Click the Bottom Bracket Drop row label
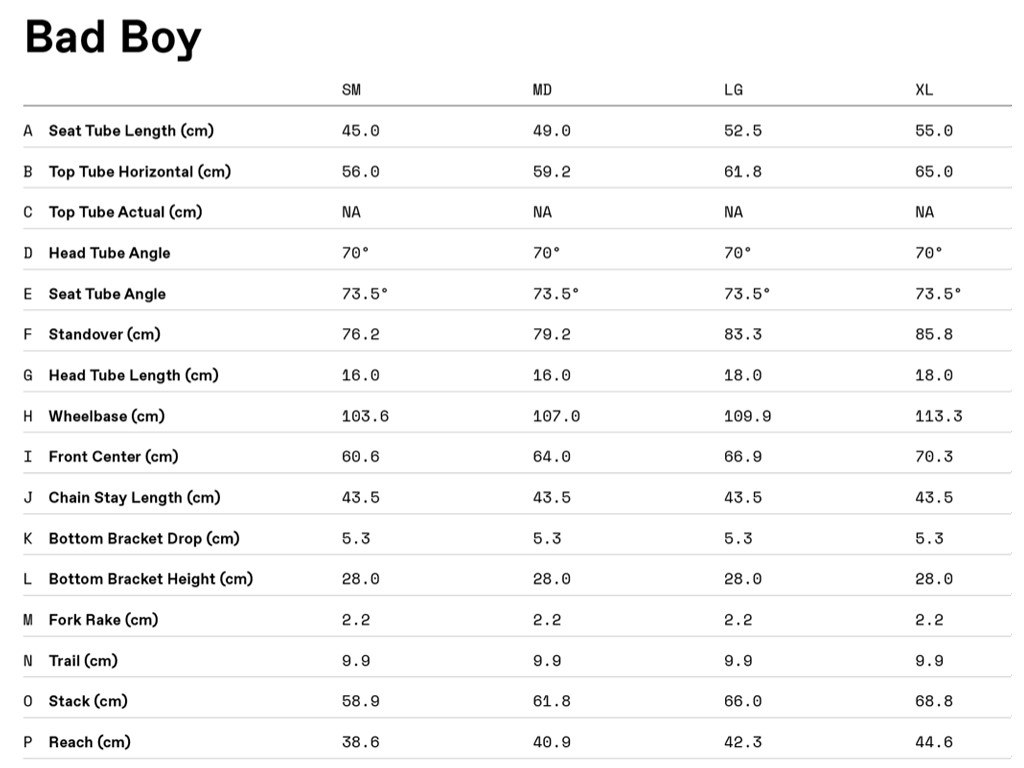Viewport: 1024px width, 768px height. point(144,538)
